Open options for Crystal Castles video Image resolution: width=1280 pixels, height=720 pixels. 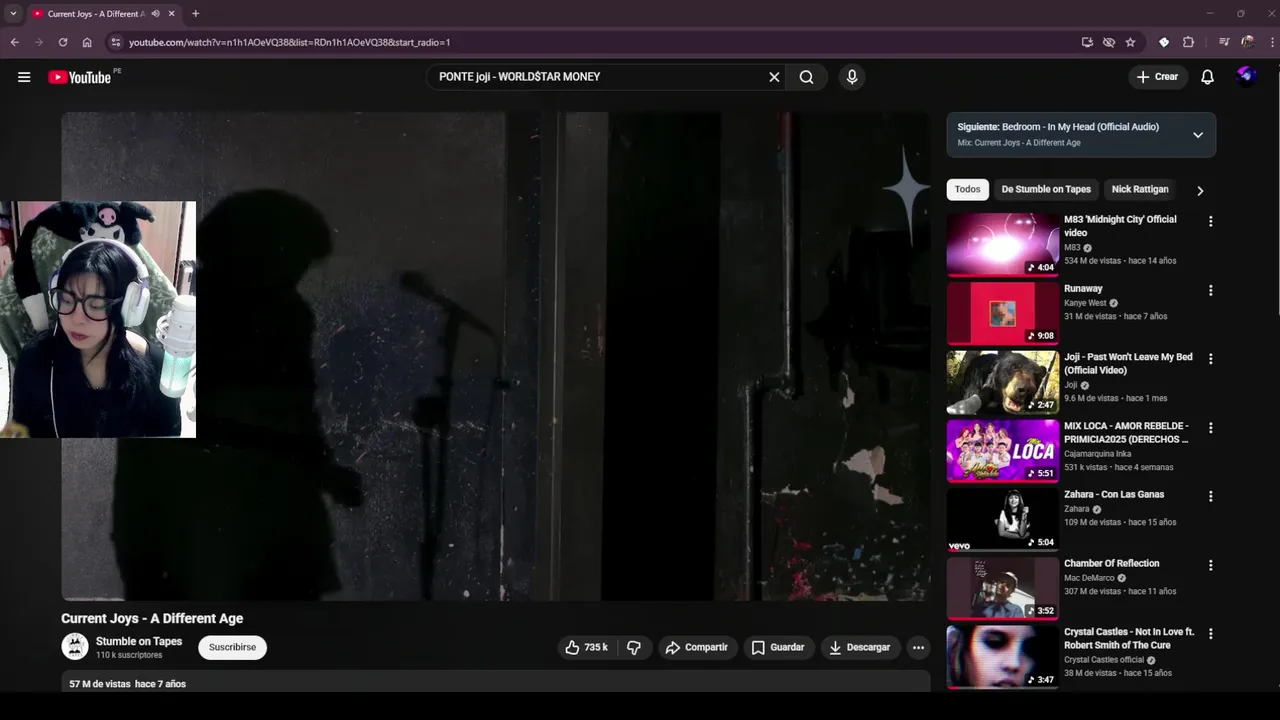1210,634
